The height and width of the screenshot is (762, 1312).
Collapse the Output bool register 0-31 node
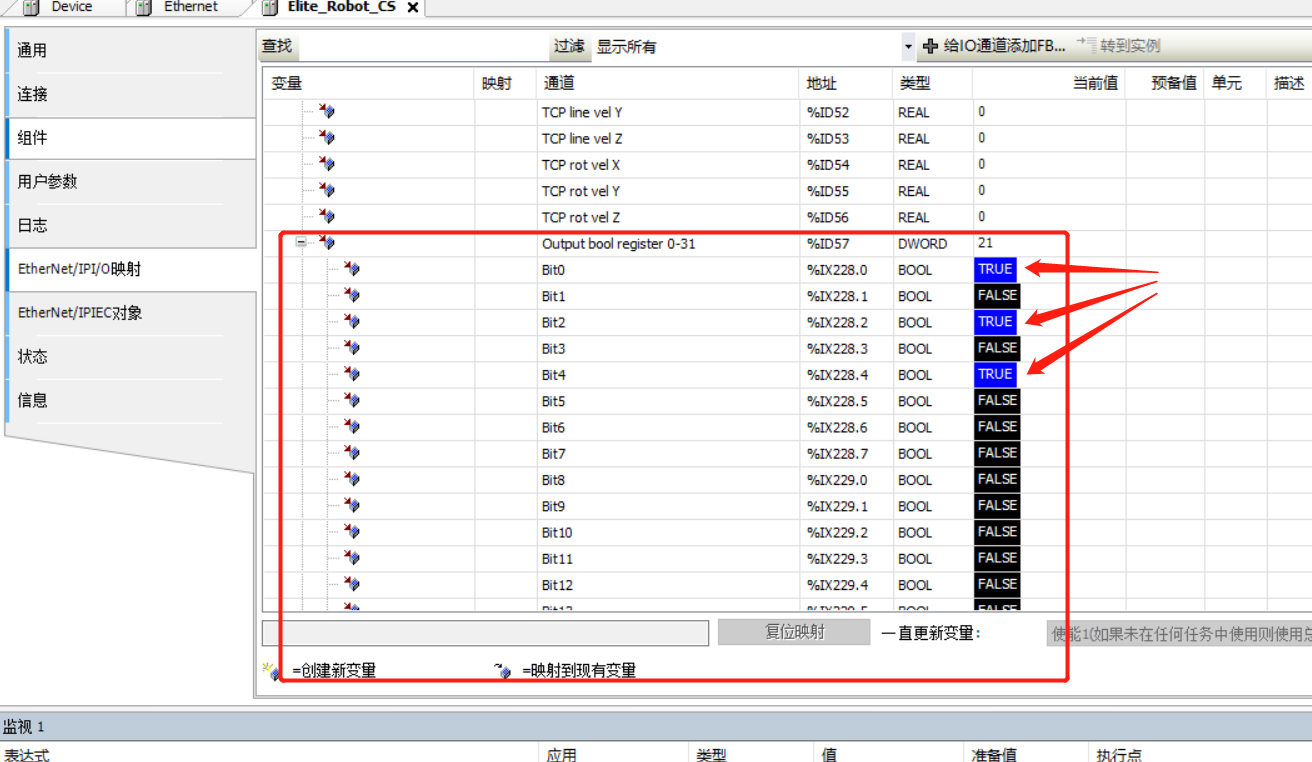[x=301, y=243]
